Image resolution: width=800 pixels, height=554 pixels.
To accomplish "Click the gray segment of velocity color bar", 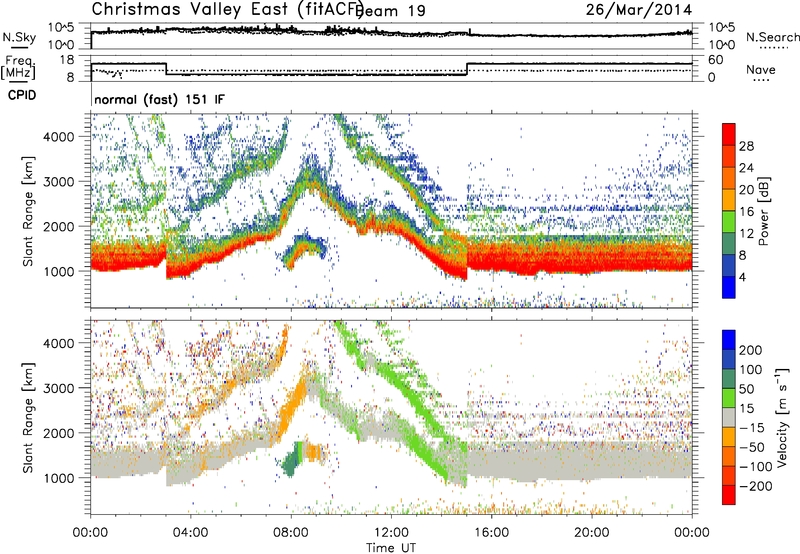I will 729,418.
